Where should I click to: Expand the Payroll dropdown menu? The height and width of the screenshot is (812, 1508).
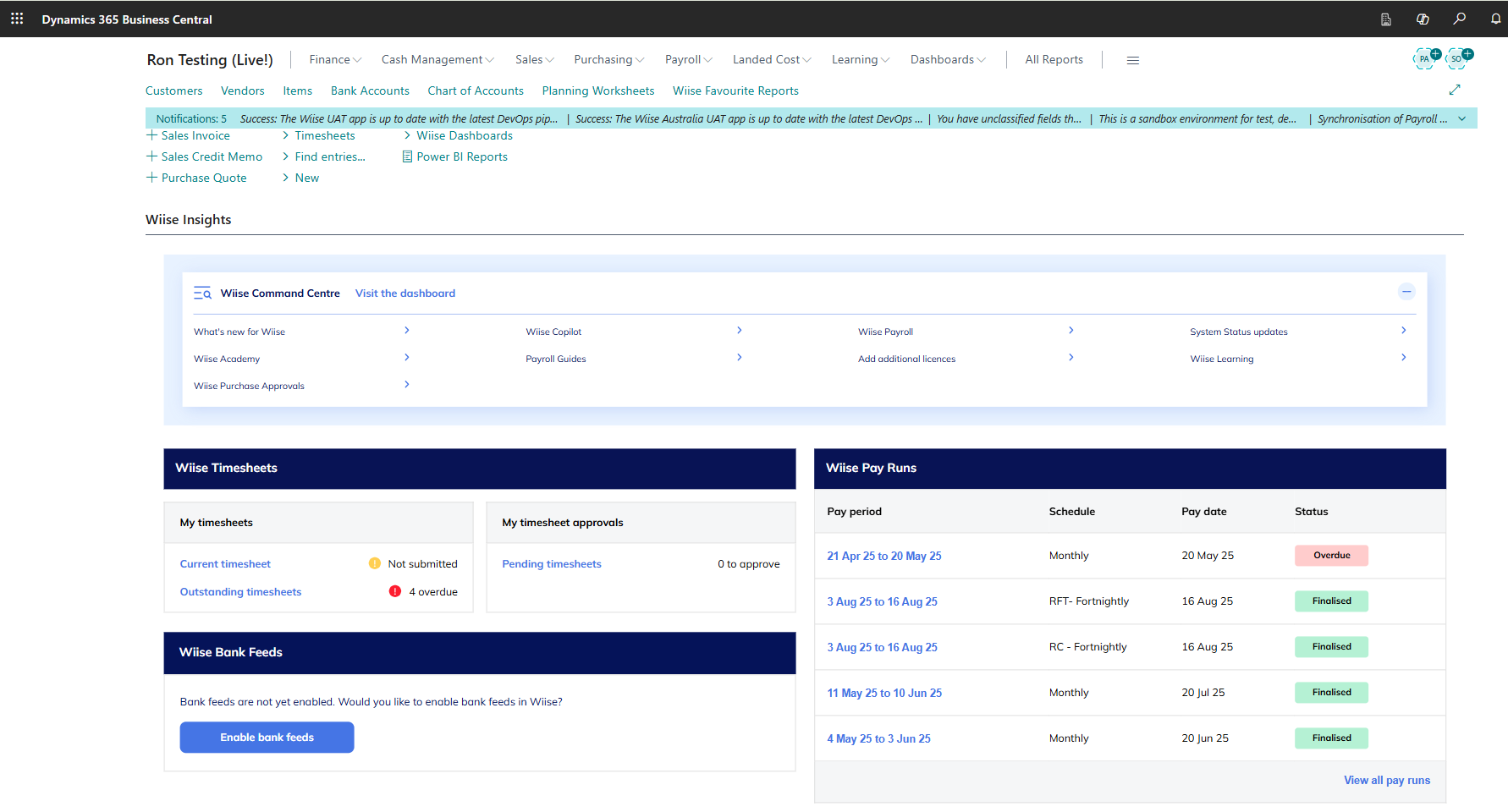click(x=689, y=59)
